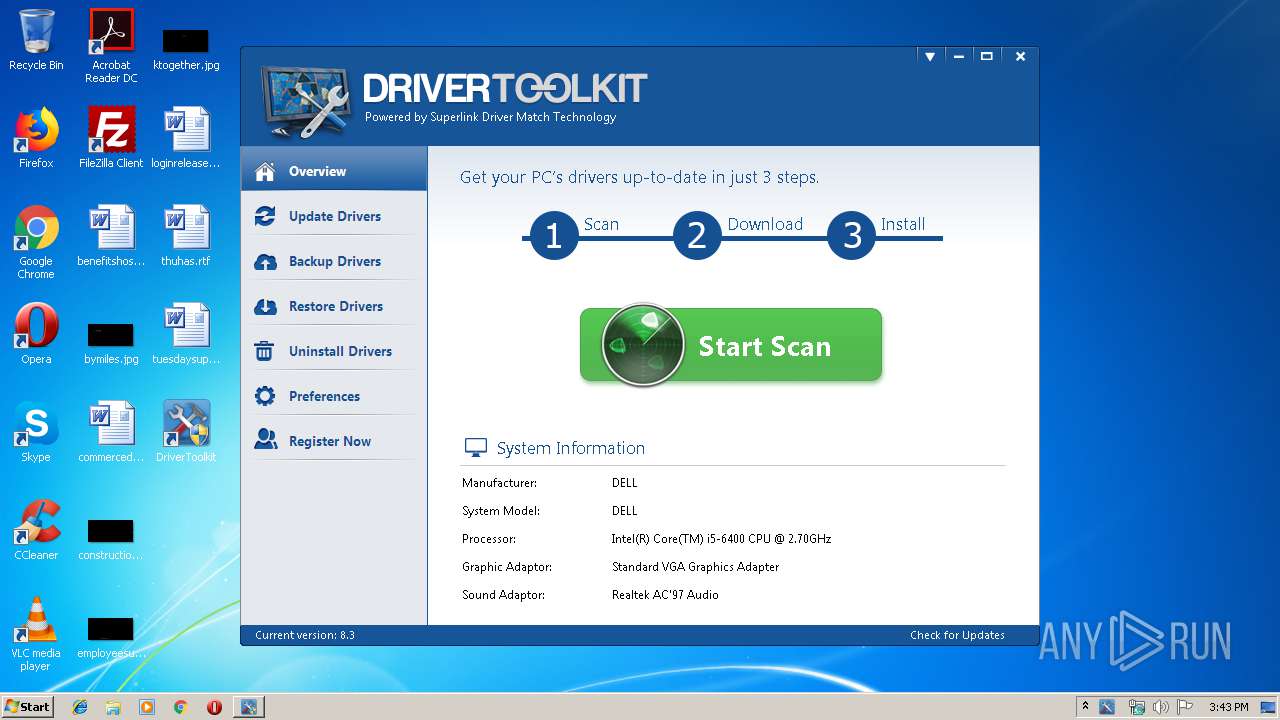
Task: Click the System Information monitor icon
Action: coord(476,448)
